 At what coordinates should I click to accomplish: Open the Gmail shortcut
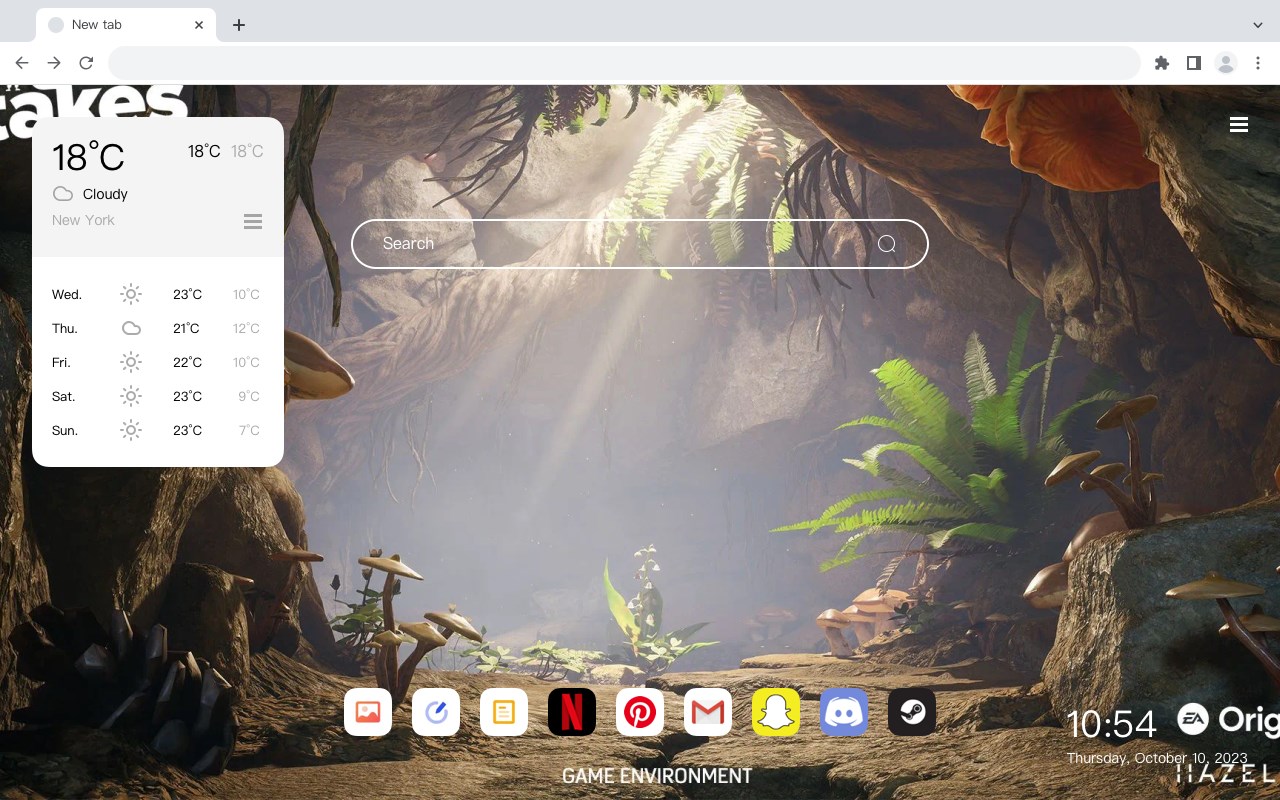point(708,712)
